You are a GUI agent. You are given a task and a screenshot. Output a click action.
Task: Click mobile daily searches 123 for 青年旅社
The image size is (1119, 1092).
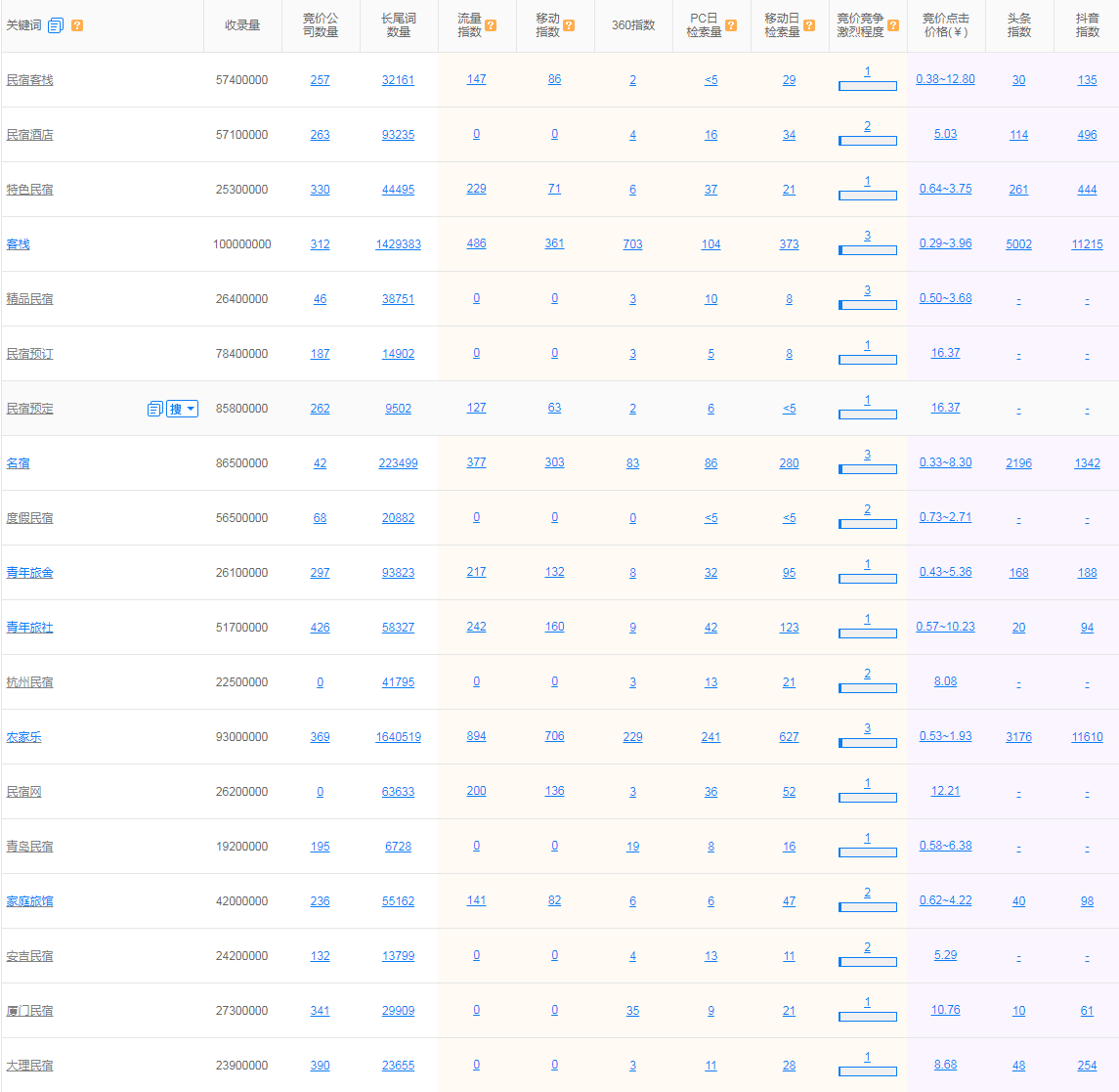tap(790, 628)
